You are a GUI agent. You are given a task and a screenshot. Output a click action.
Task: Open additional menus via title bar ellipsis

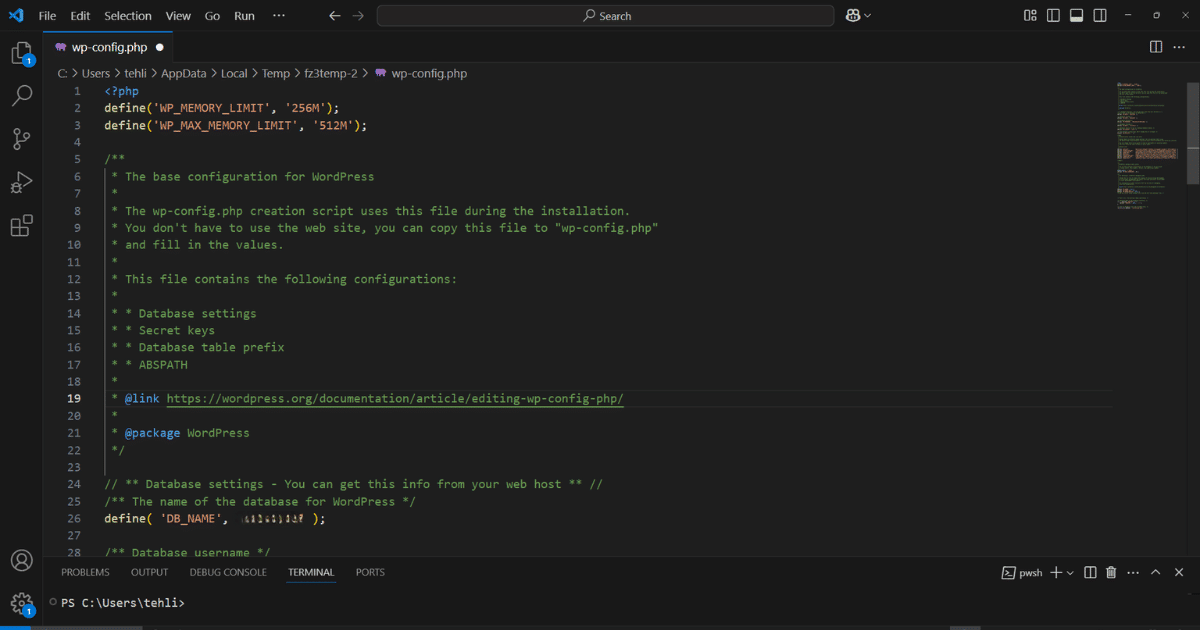279,16
